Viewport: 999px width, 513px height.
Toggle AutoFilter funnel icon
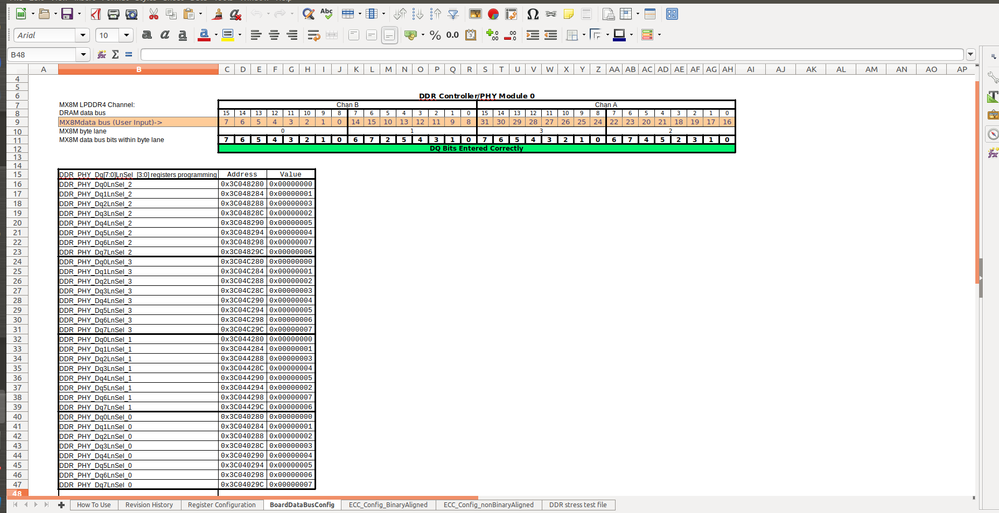[x=453, y=13]
